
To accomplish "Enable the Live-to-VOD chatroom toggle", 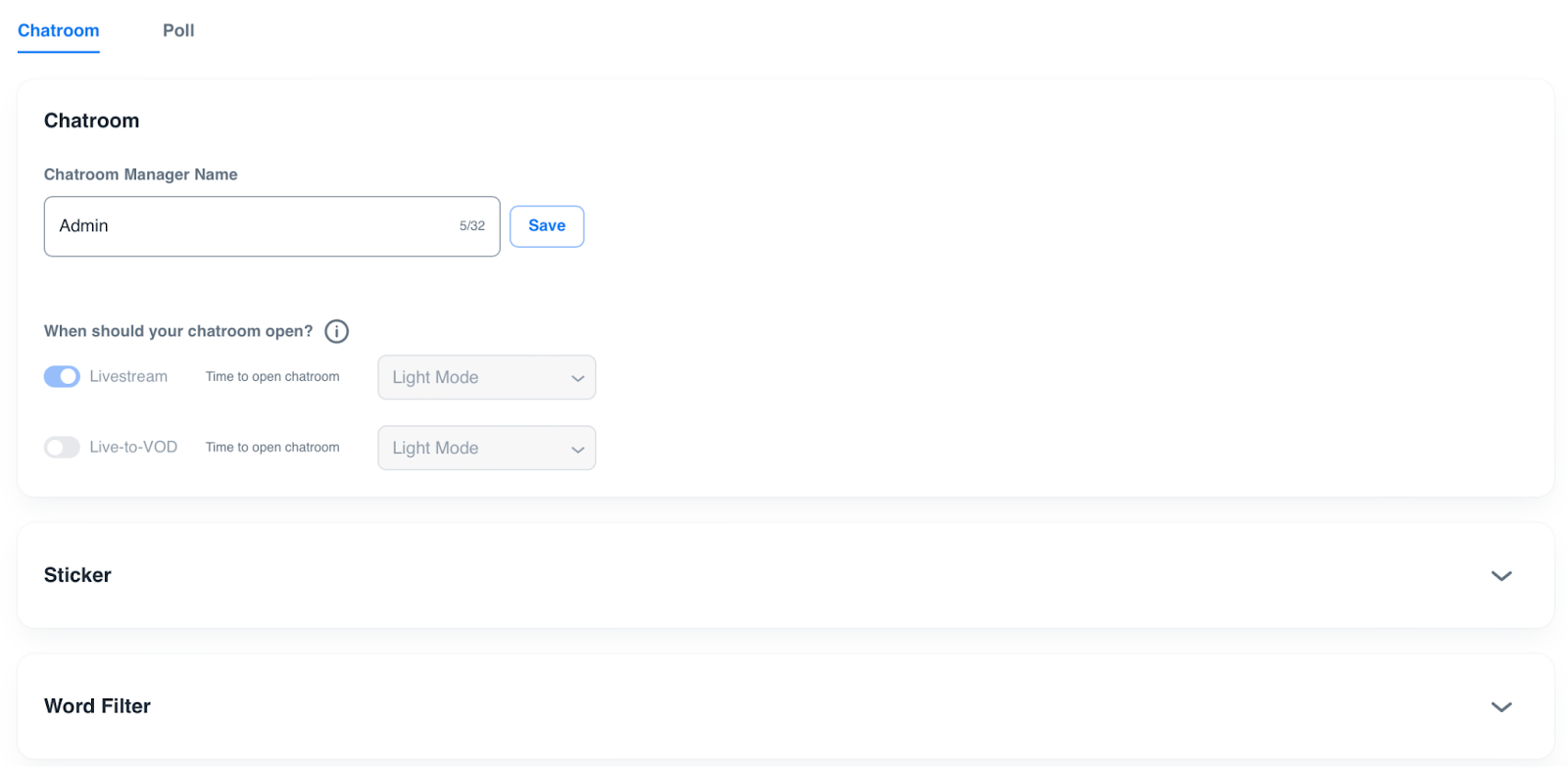I will [x=62, y=448].
